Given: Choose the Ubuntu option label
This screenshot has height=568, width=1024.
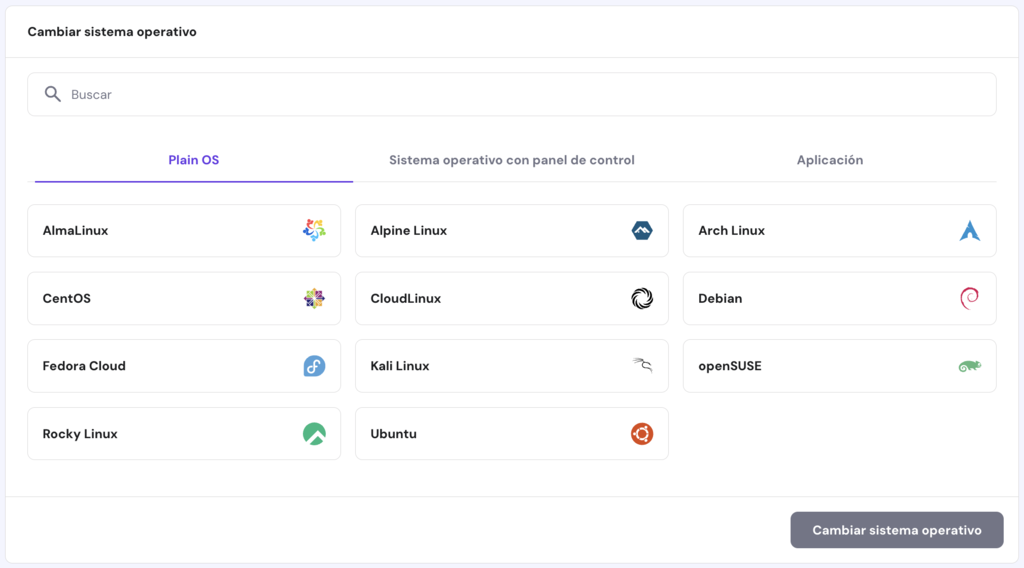Looking at the screenshot, I should tap(393, 434).
